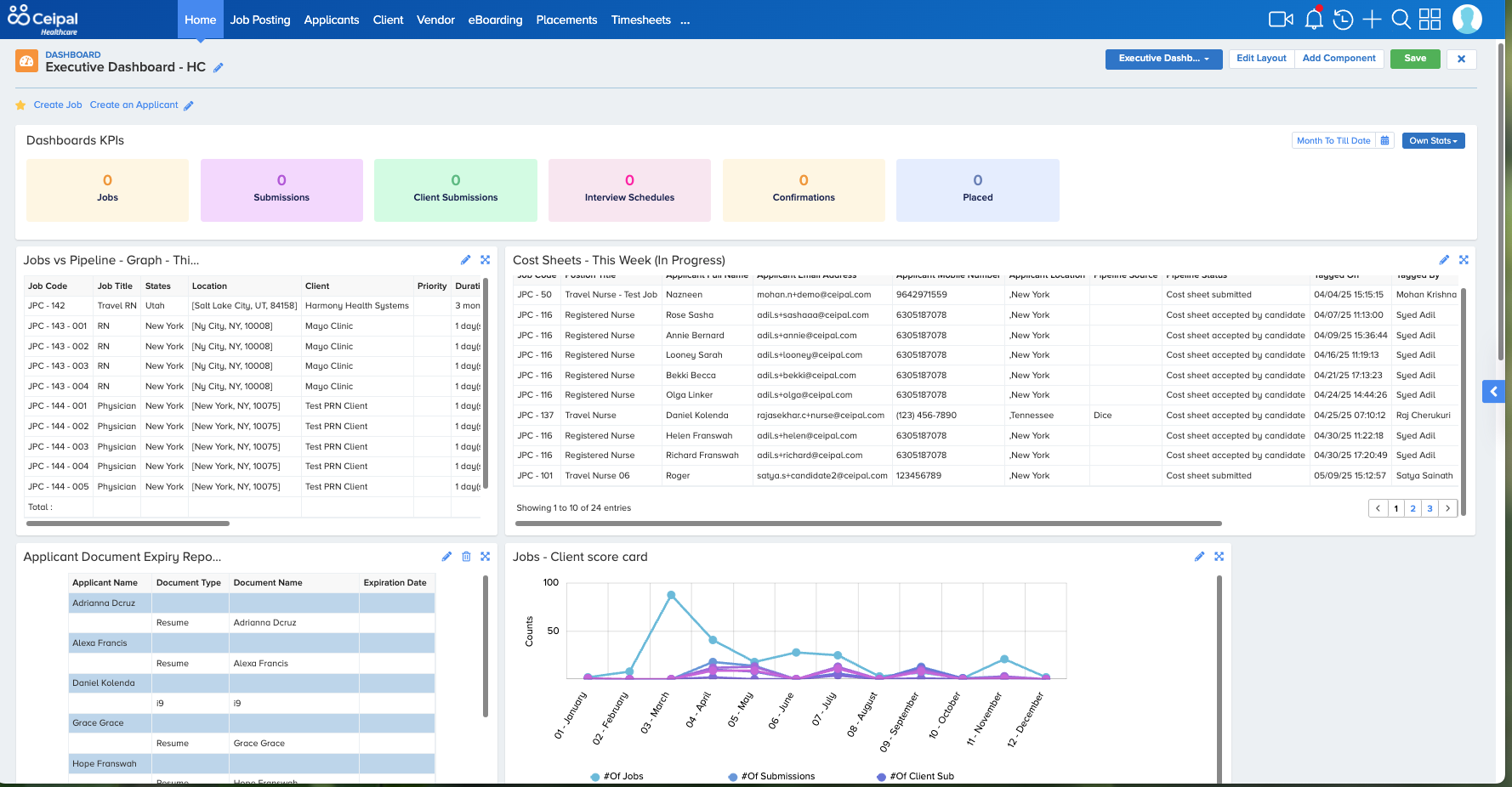Screen dimensions: 1512x787
Task: Expand the collapsed right side panel arrow
Action: (1493, 392)
